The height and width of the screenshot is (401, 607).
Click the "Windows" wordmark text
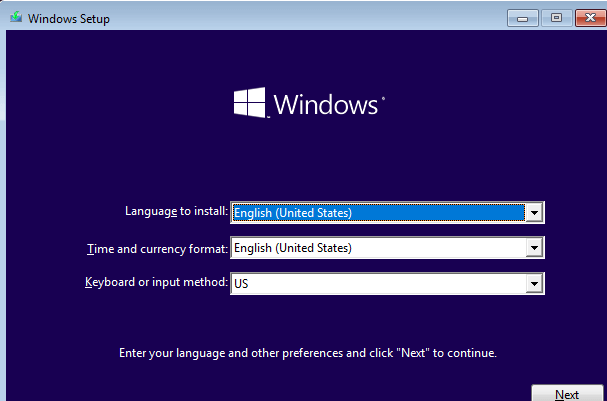[325, 105]
